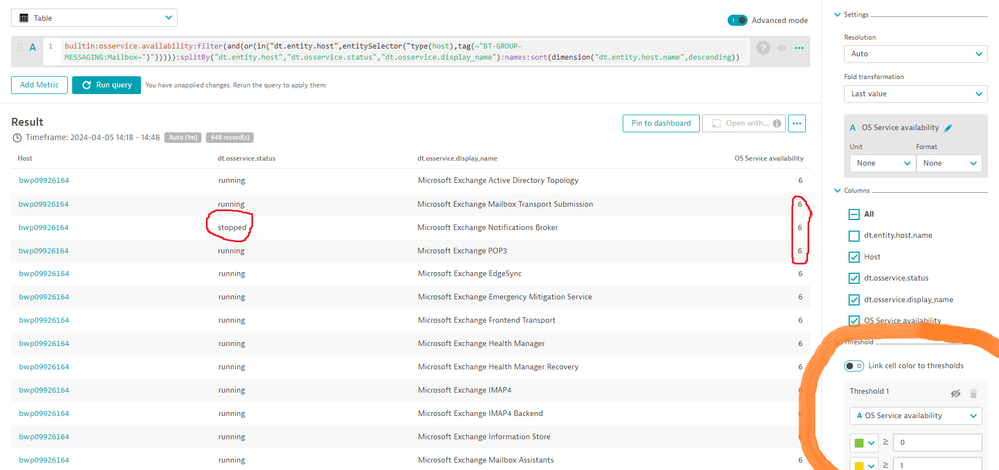Uncheck the dt.osservice.display_name column checkbox
This screenshot has height=470, width=999.
tap(854, 300)
